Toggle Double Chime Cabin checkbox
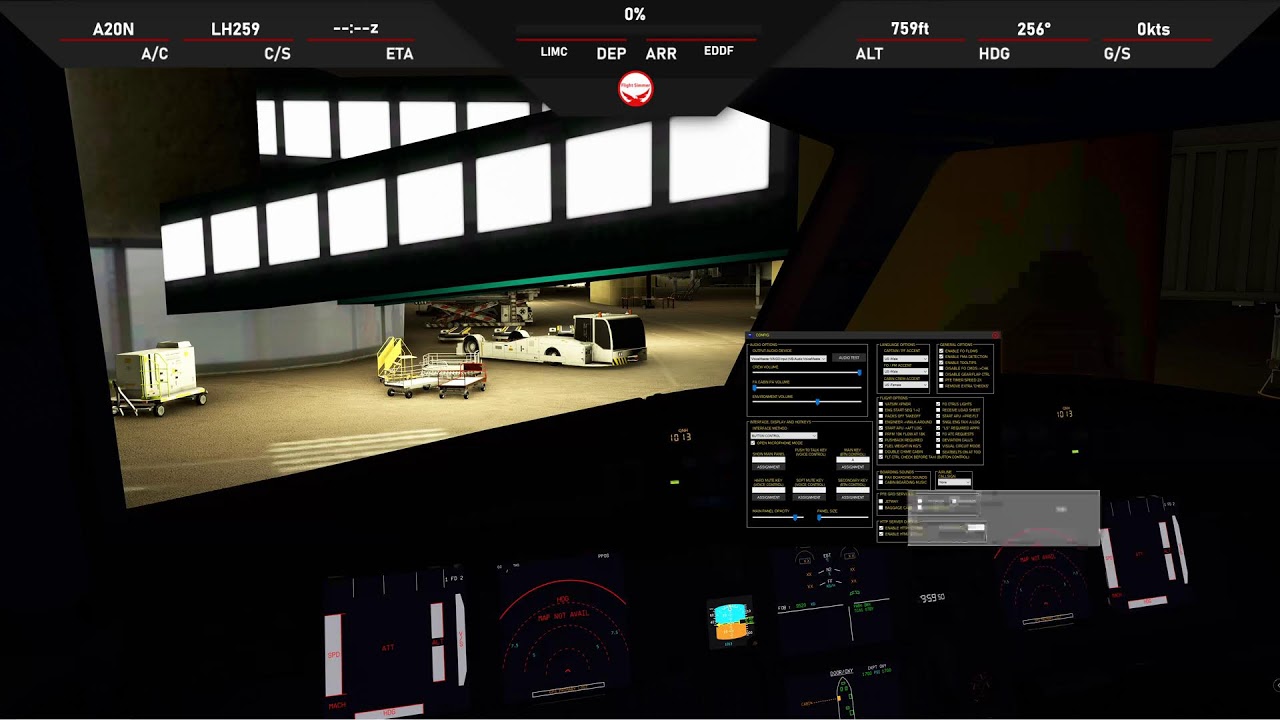The image size is (1280, 720). pyautogui.click(x=881, y=452)
